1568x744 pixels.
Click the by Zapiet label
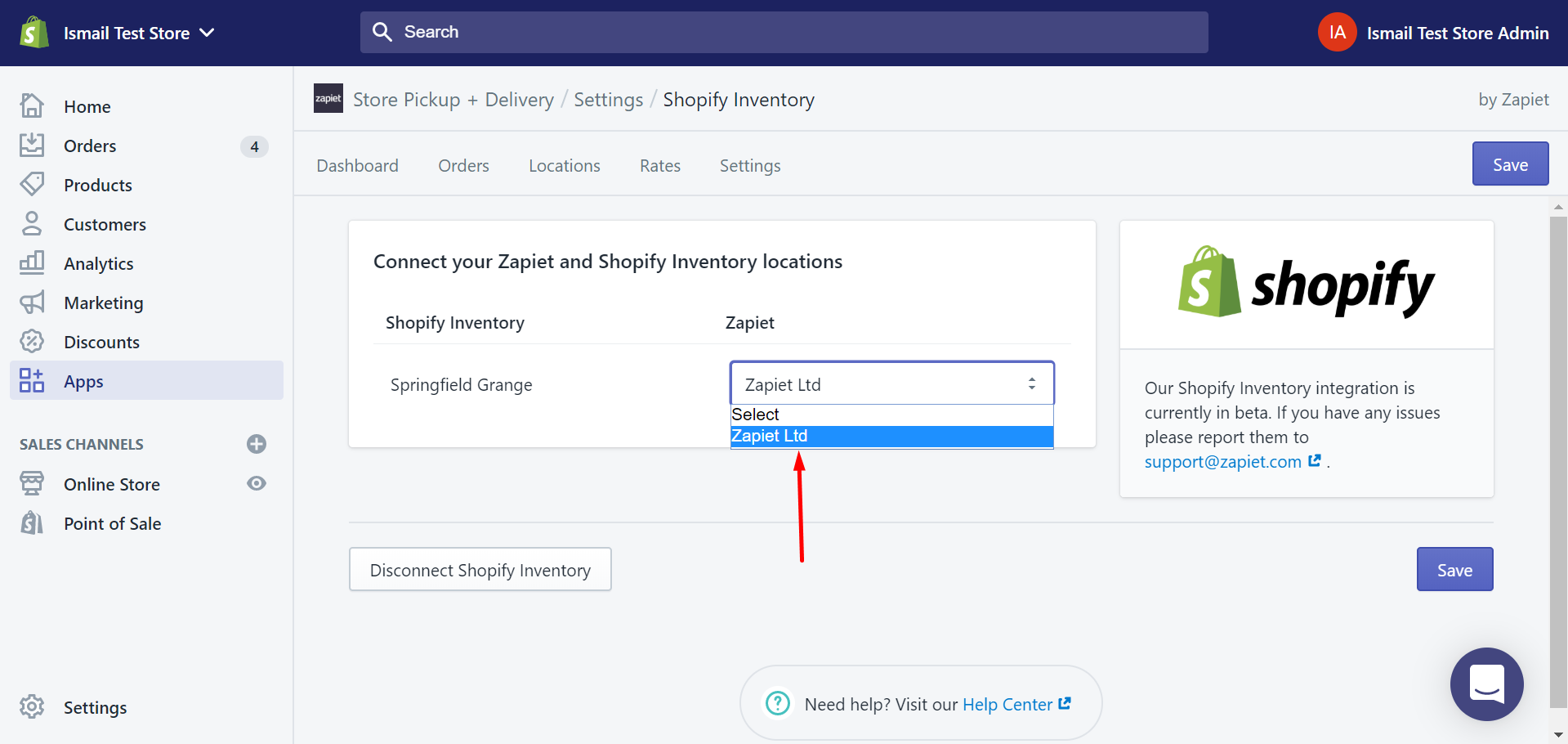(1513, 100)
